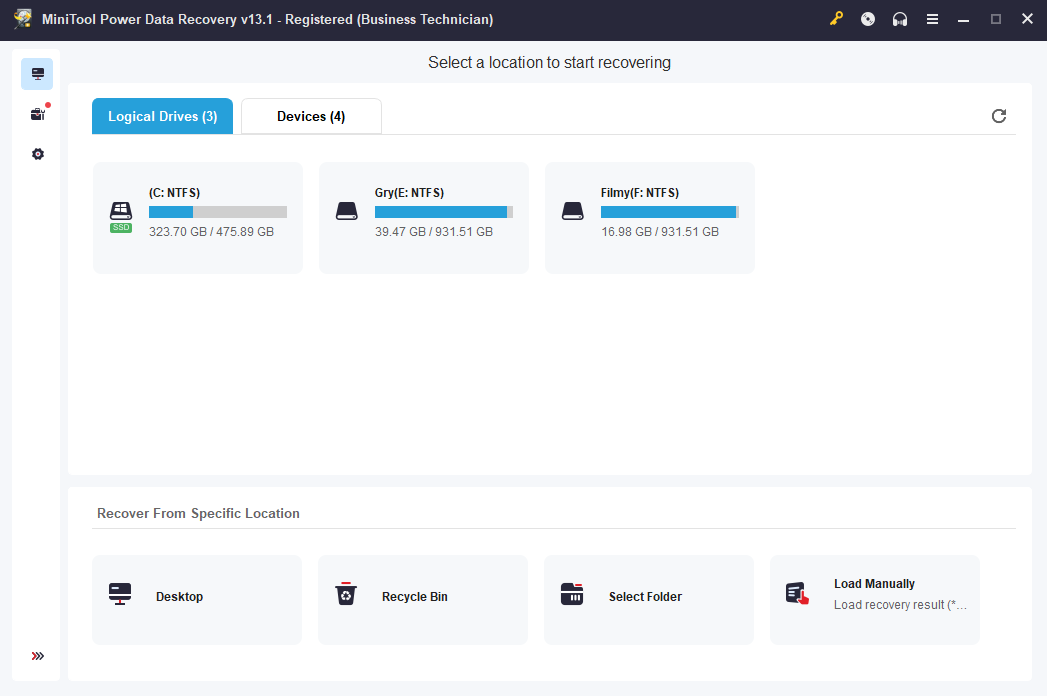1047x696 pixels.
Task: Click Select Folder option
Action: pyautogui.click(x=649, y=599)
